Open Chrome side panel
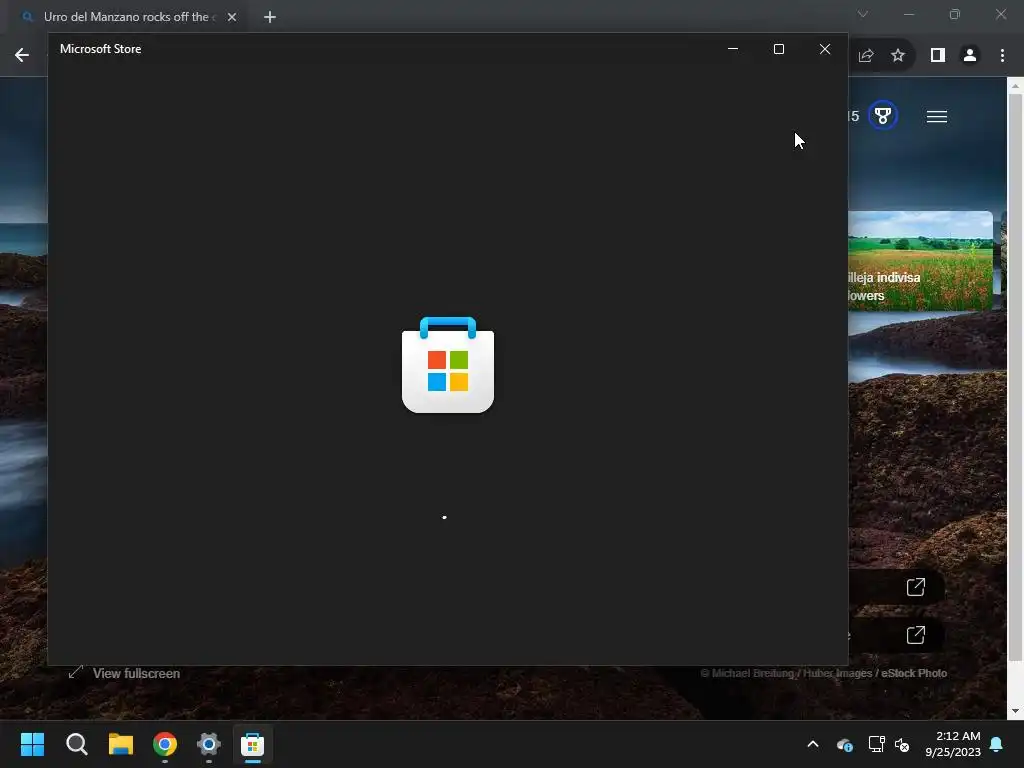Viewport: 1024px width, 768px height. pyautogui.click(x=938, y=56)
